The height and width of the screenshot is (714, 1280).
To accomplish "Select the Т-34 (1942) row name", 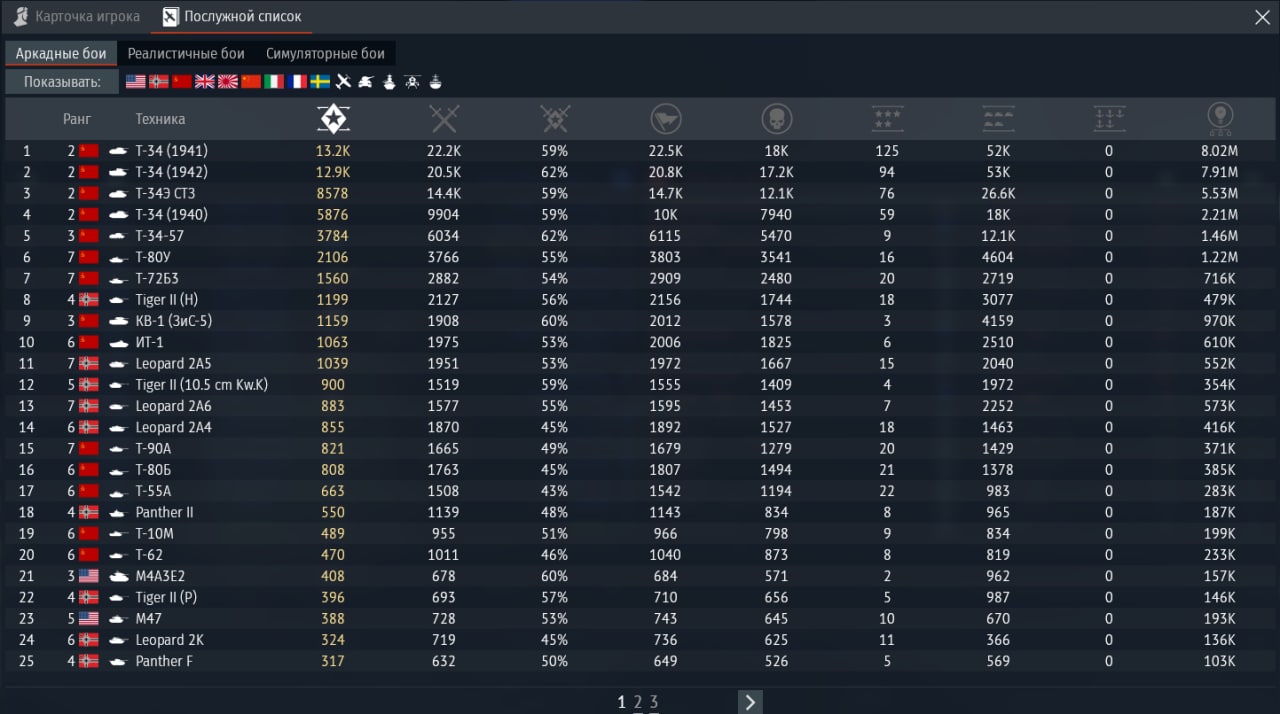I will click(171, 172).
